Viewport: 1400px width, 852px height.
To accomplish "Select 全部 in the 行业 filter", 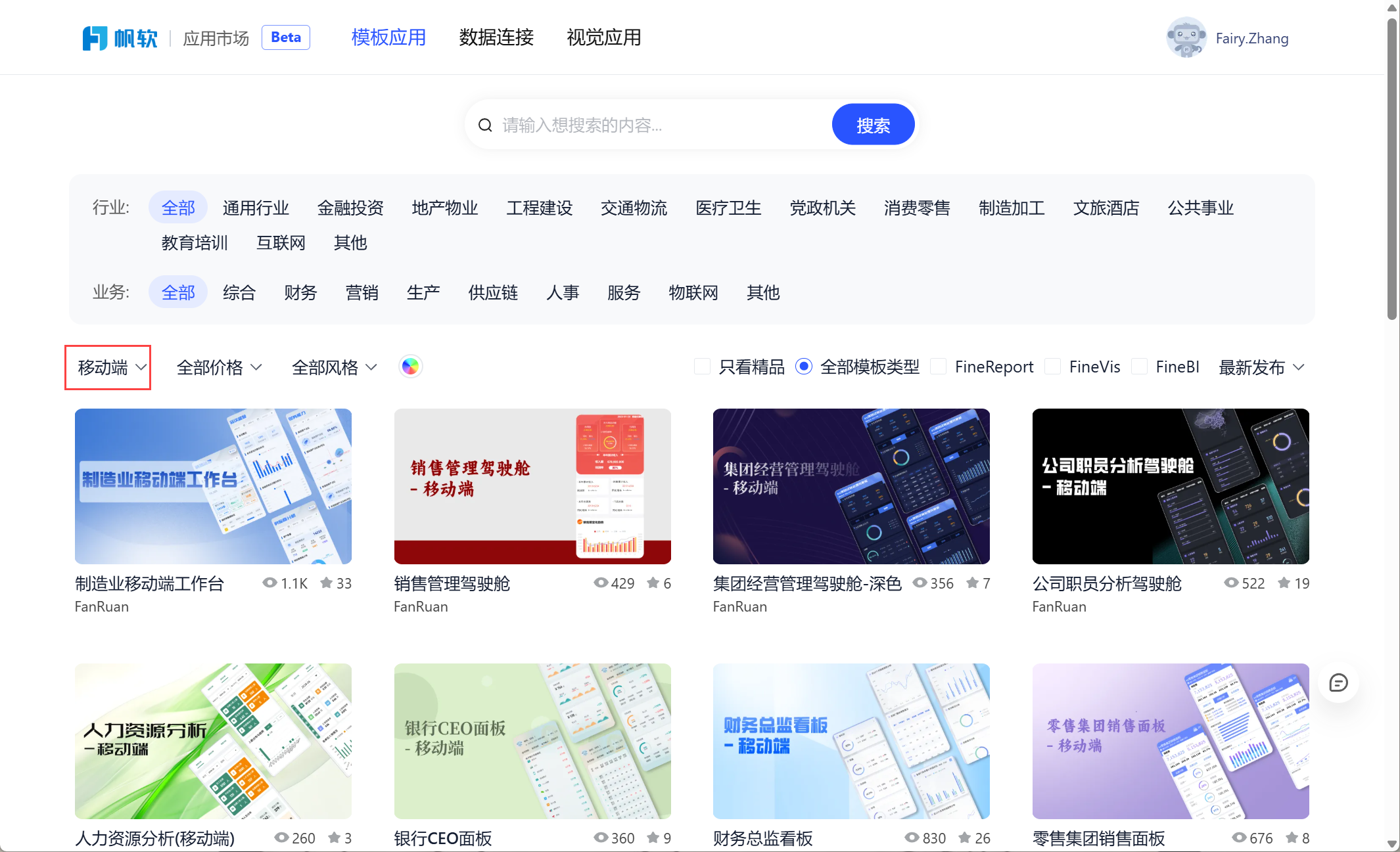I will [178, 208].
